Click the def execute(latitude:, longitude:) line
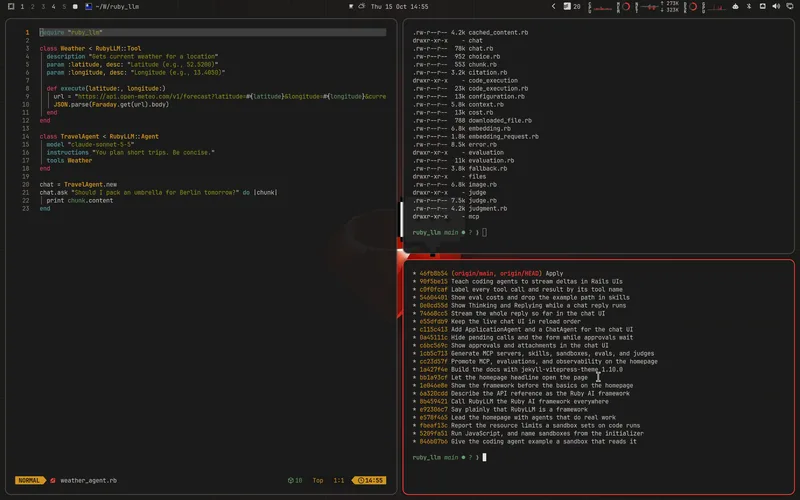 (106, 88)
